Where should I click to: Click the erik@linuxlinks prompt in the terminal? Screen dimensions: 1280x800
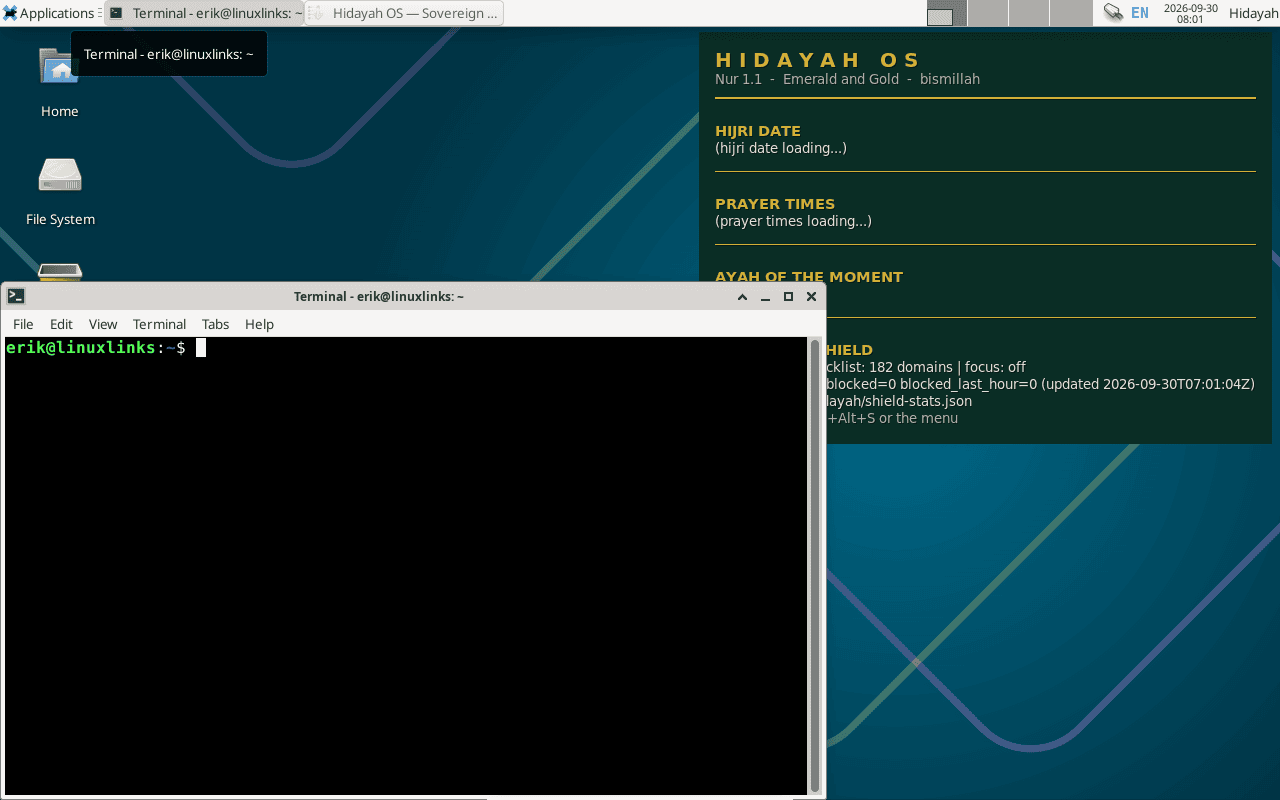click(x=96, y=347)
